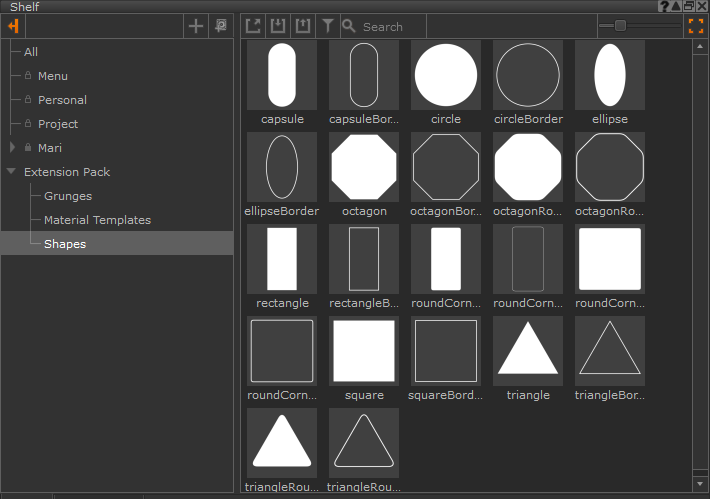
Task: Click the icon right of the plus button
Action: point(220,26)
